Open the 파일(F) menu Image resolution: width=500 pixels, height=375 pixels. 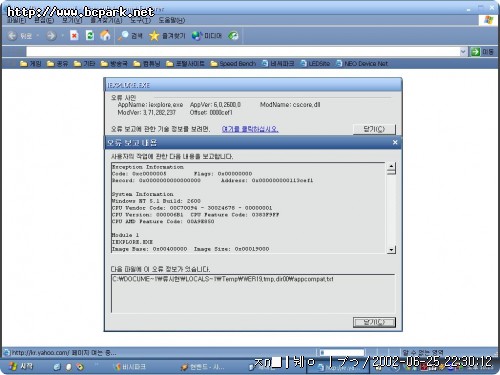[17, 21]
